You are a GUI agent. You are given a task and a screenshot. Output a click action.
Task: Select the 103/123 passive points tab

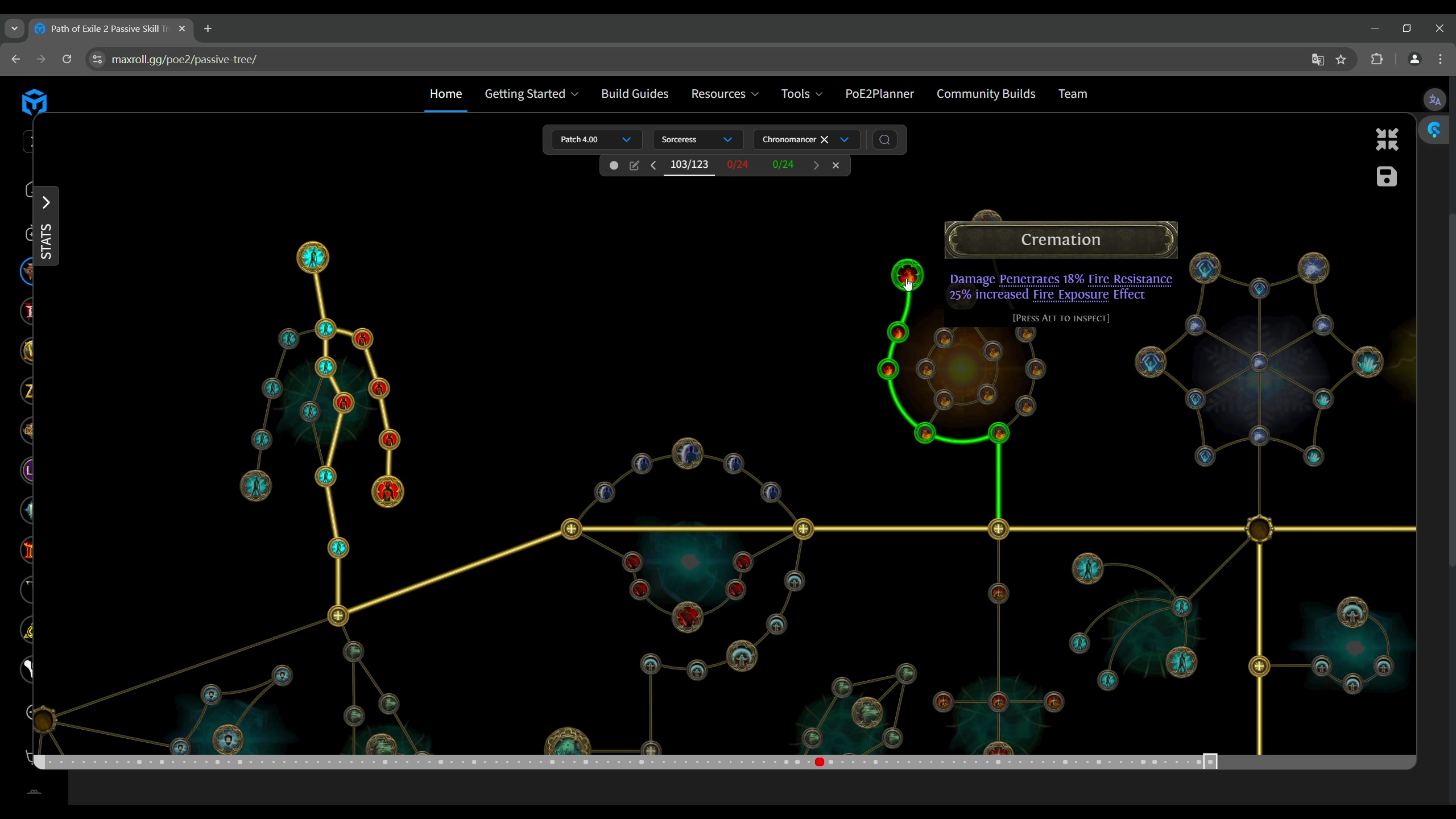(689, 165)
